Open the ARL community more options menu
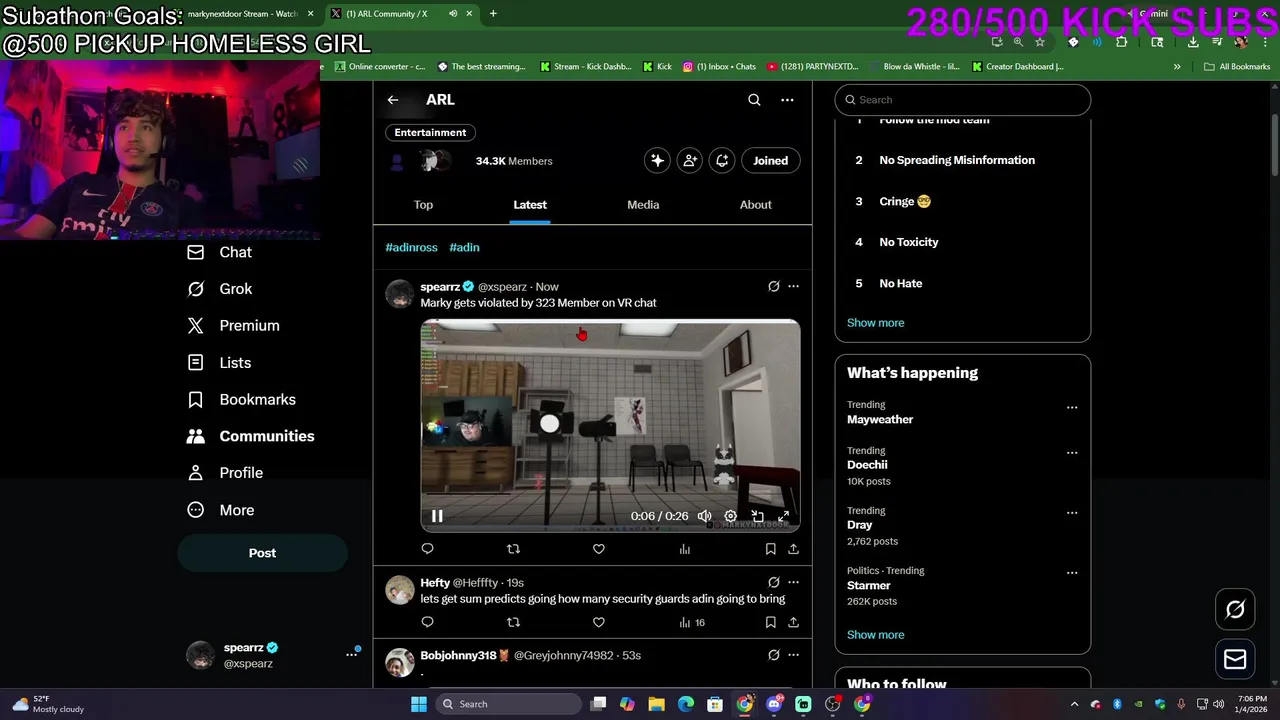Viewport: 1280px width, 720px height. tap(787, 100)
